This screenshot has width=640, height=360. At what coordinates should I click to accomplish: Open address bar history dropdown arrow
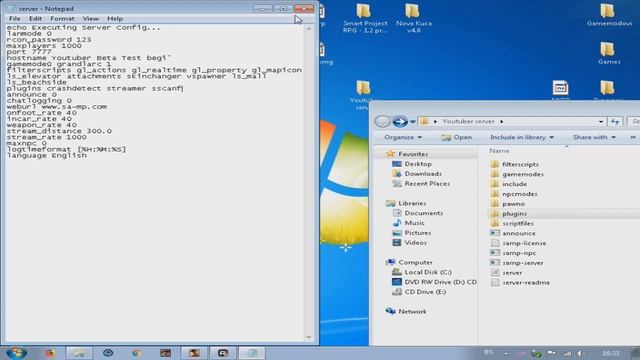click(x=601, y=122)
